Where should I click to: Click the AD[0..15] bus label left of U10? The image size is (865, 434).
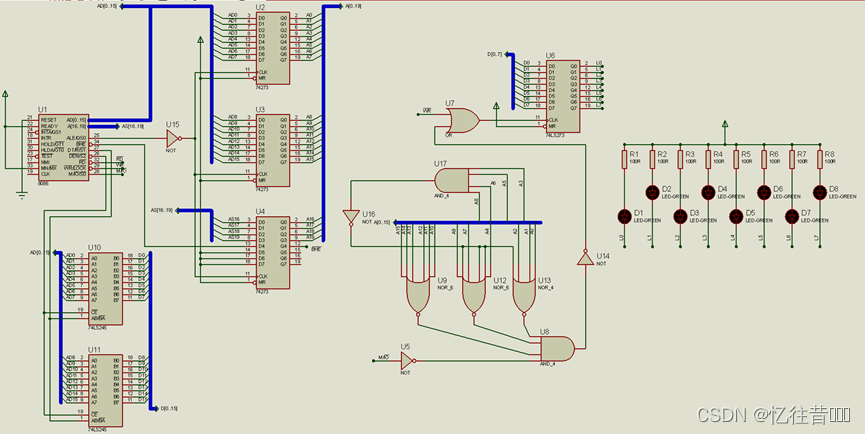(40, 253)
